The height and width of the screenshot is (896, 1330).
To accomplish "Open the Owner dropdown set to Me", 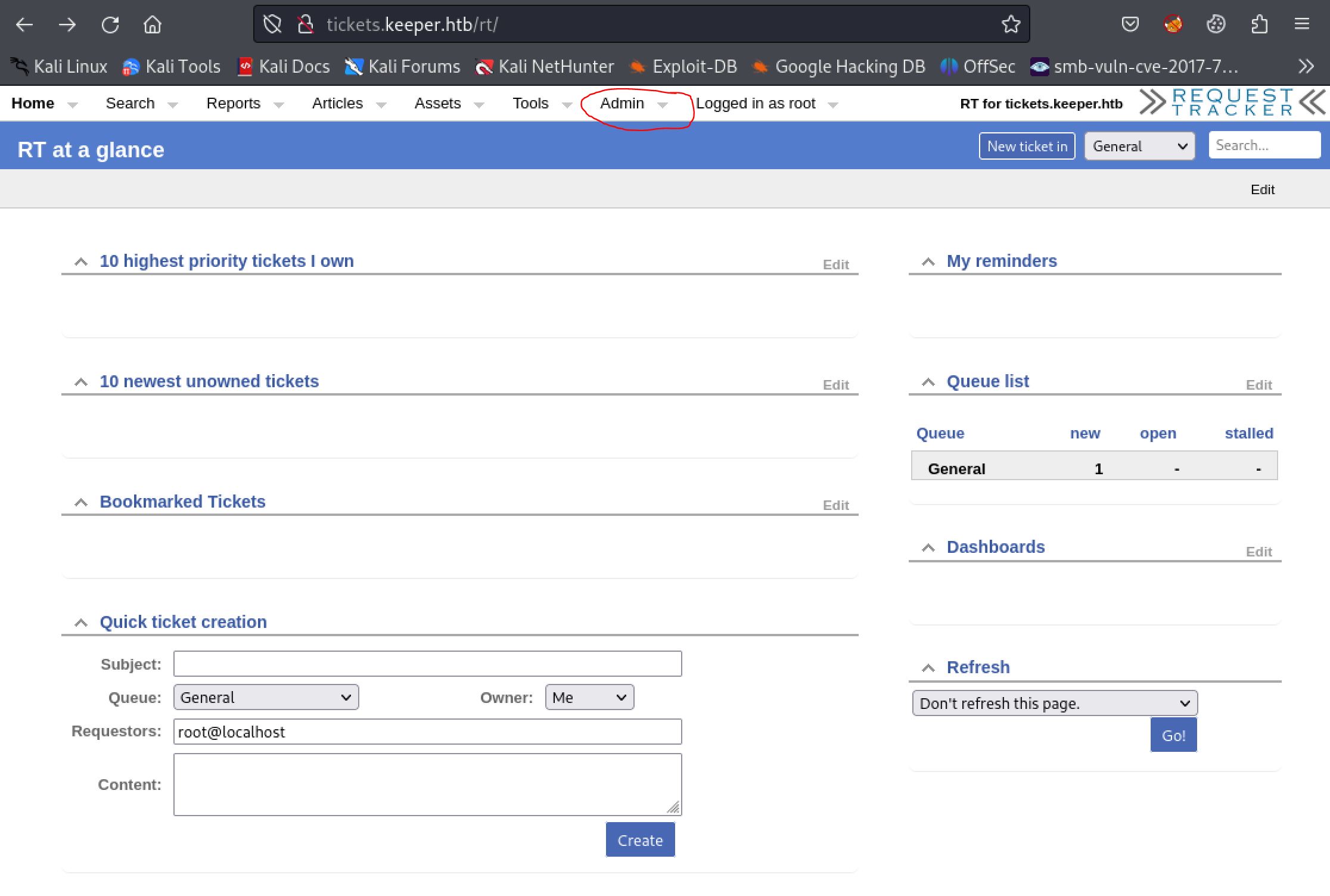I will 589,698.
